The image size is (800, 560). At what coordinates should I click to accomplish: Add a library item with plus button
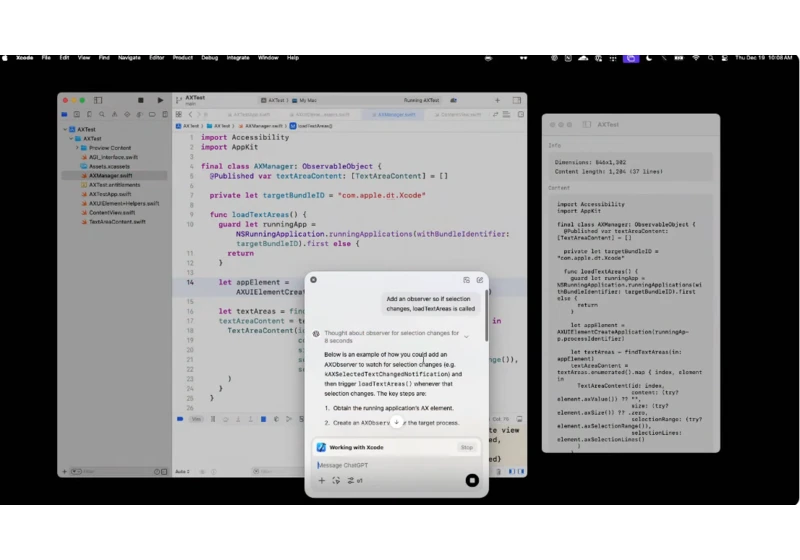[x=497, y=100]
